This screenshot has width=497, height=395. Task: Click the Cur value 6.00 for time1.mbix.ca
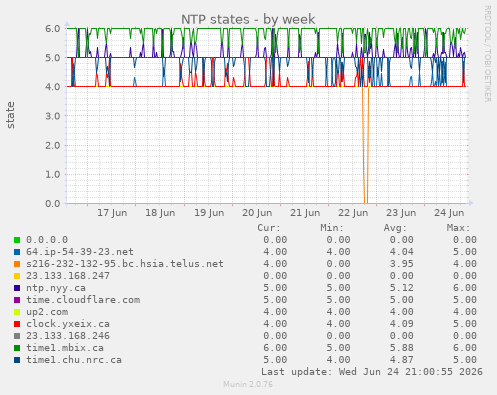[275, 348]
